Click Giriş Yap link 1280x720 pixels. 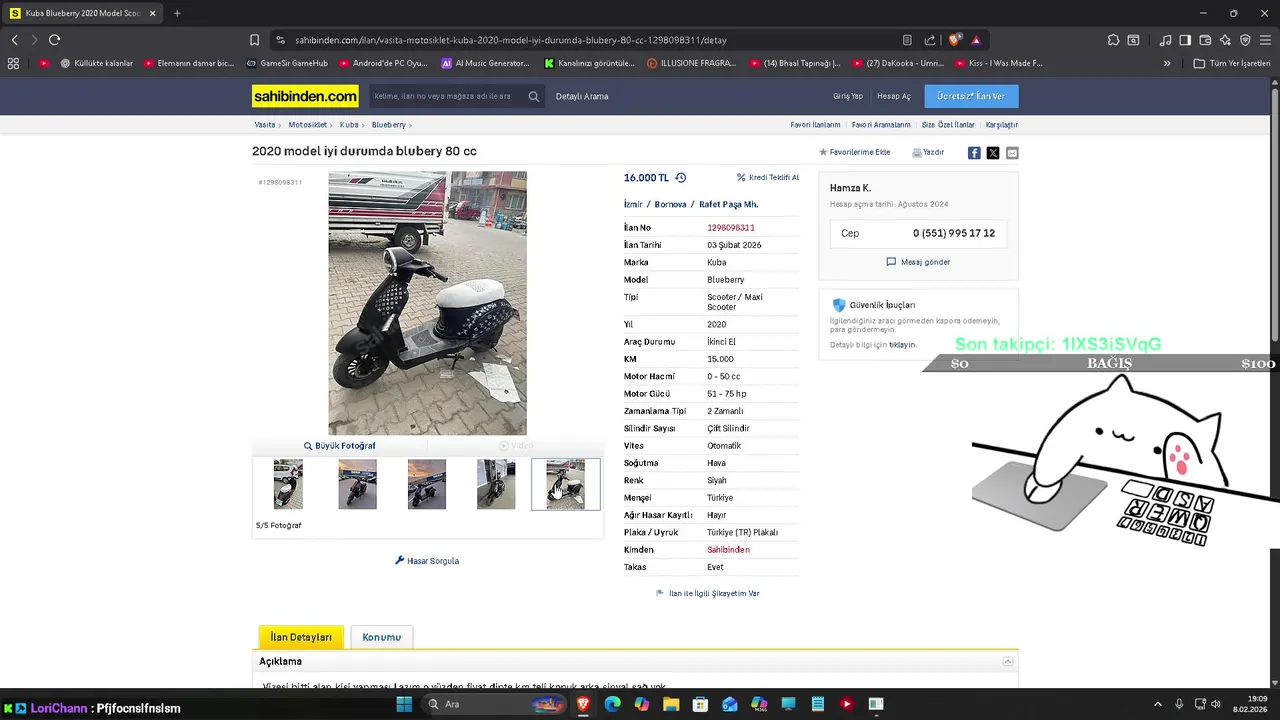click(x=848, y=96)
